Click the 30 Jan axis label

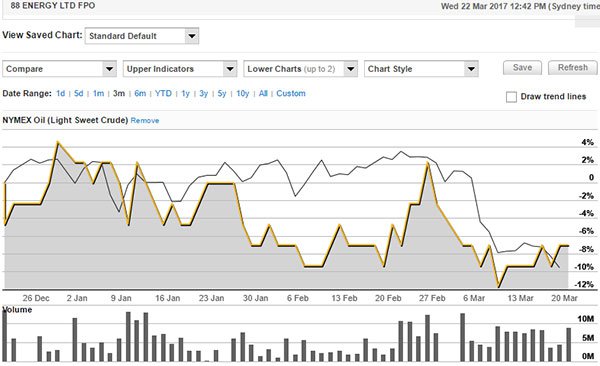(256, 298)
